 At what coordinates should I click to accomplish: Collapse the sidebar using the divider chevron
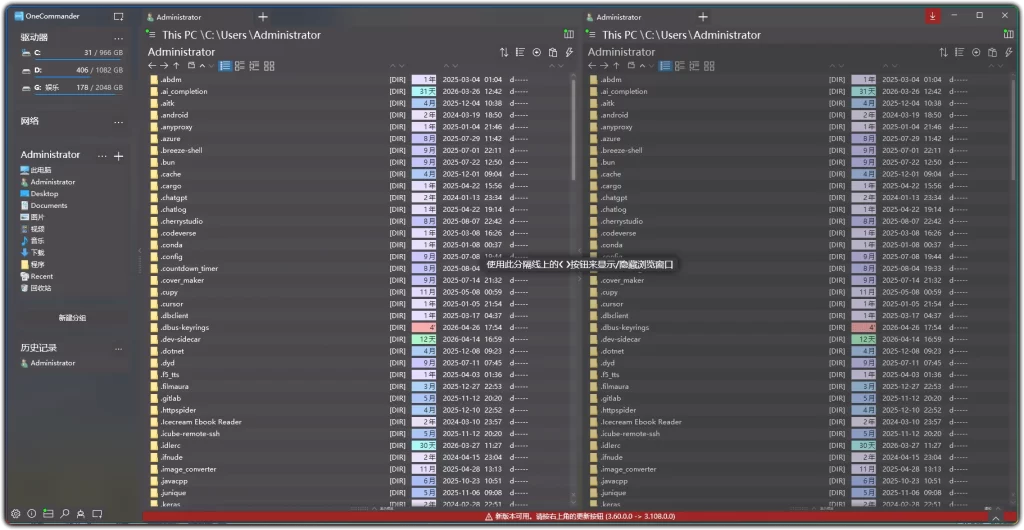click(139, 251)
